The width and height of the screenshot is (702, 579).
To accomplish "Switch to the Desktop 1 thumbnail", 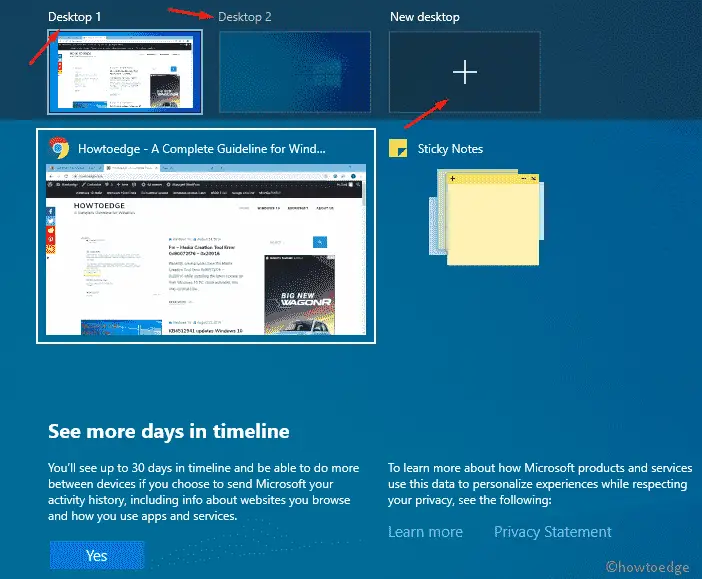I will [x=125, y=72].
